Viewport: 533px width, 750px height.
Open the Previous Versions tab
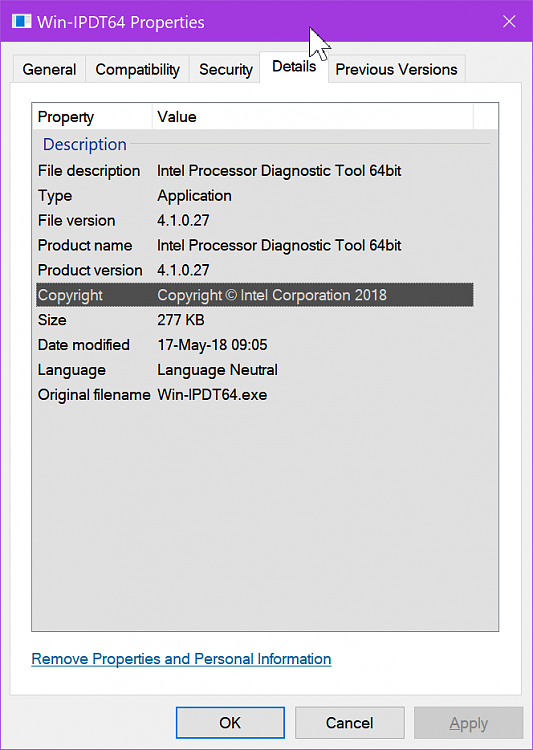click(x=396, y=69)
